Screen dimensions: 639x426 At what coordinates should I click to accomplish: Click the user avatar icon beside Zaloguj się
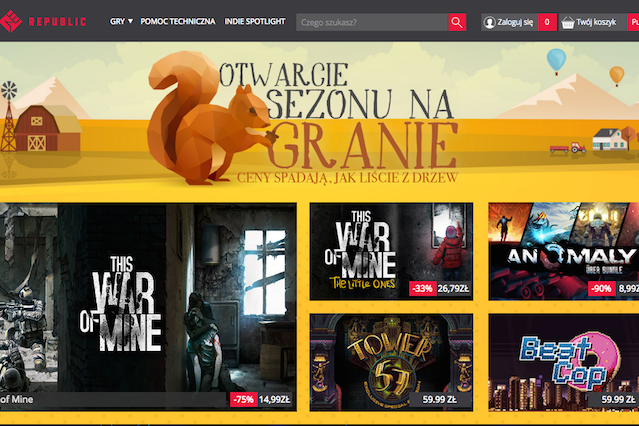pyautogui.click(x=489, y=22)
